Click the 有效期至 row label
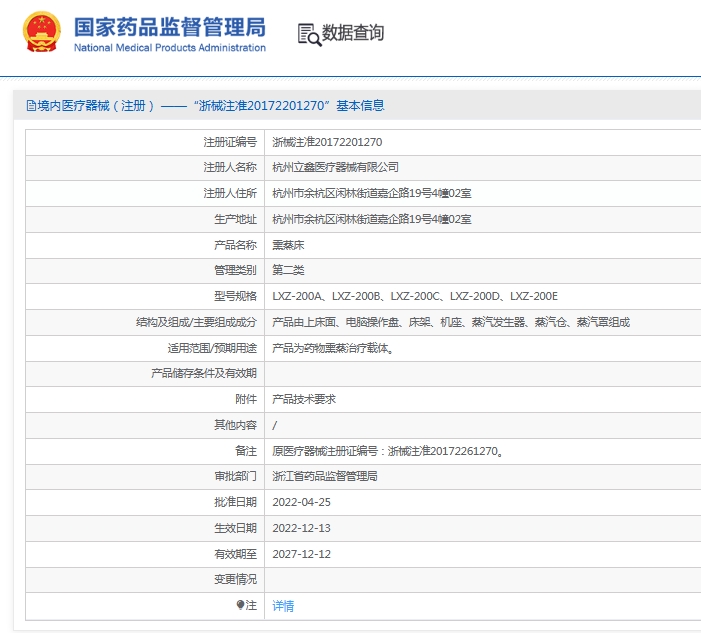 [236, 554]
